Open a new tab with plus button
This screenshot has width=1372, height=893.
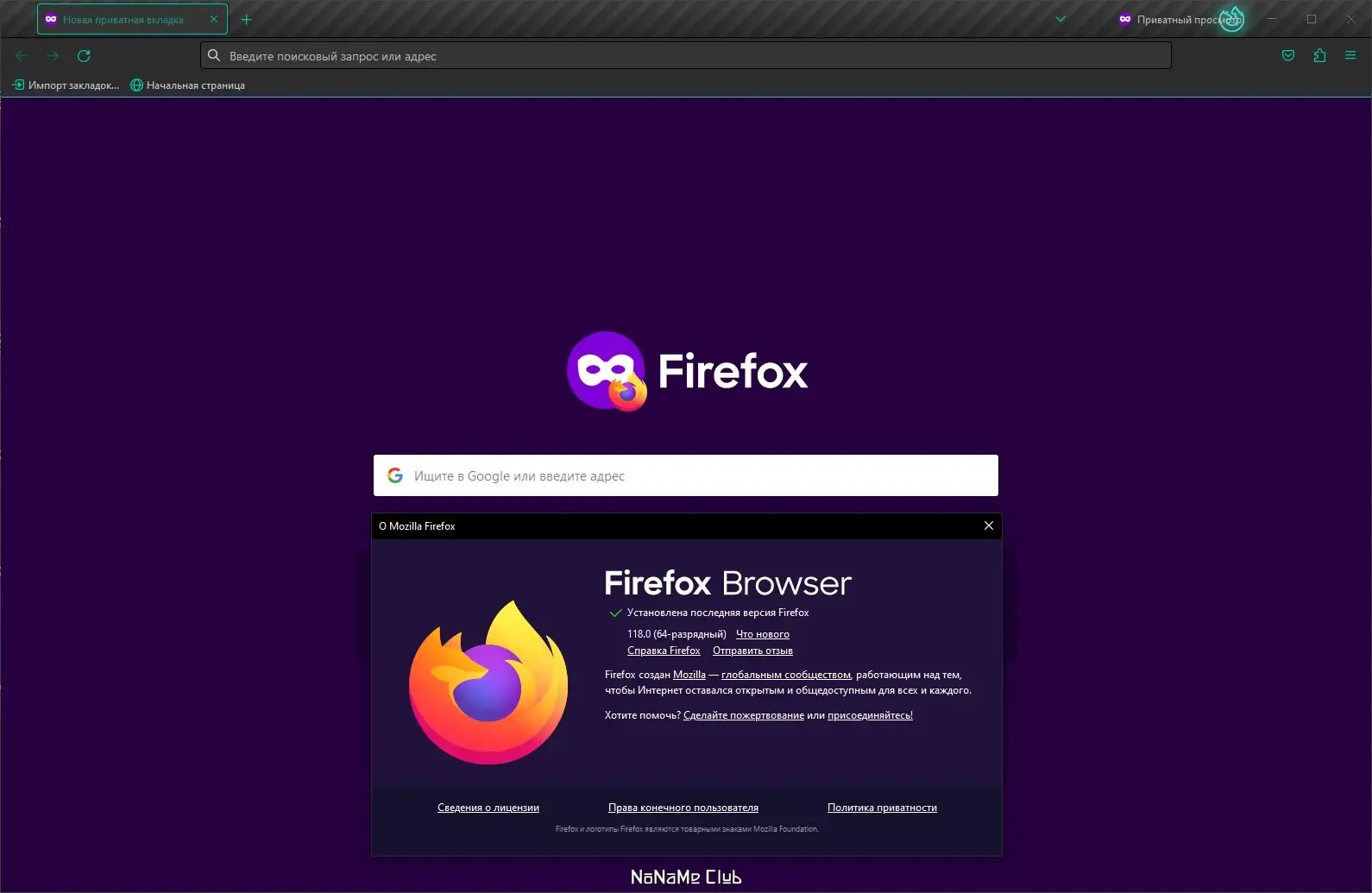point(247,19)
